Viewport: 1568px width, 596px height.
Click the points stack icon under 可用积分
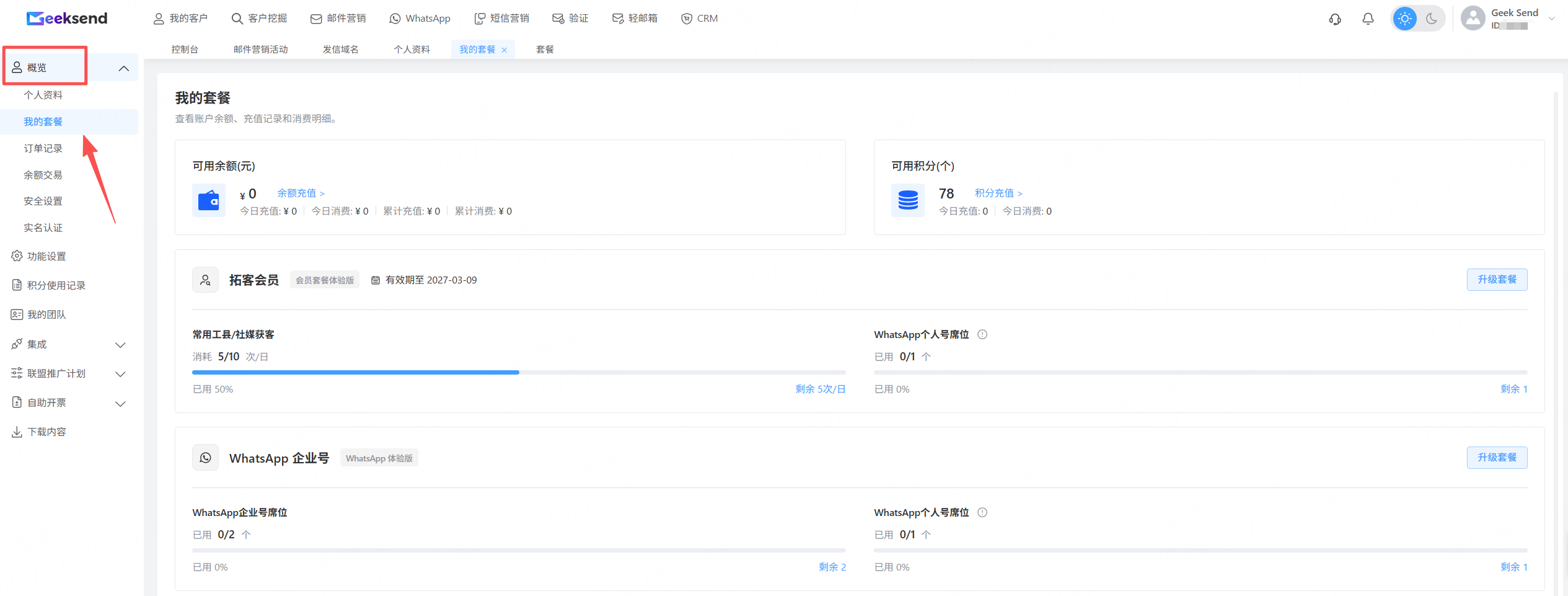pos(908,200)
